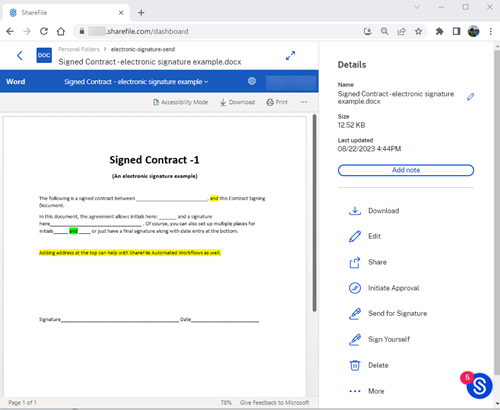Click the share page icon in address bar
500x410 pixels.
point(401,31)
